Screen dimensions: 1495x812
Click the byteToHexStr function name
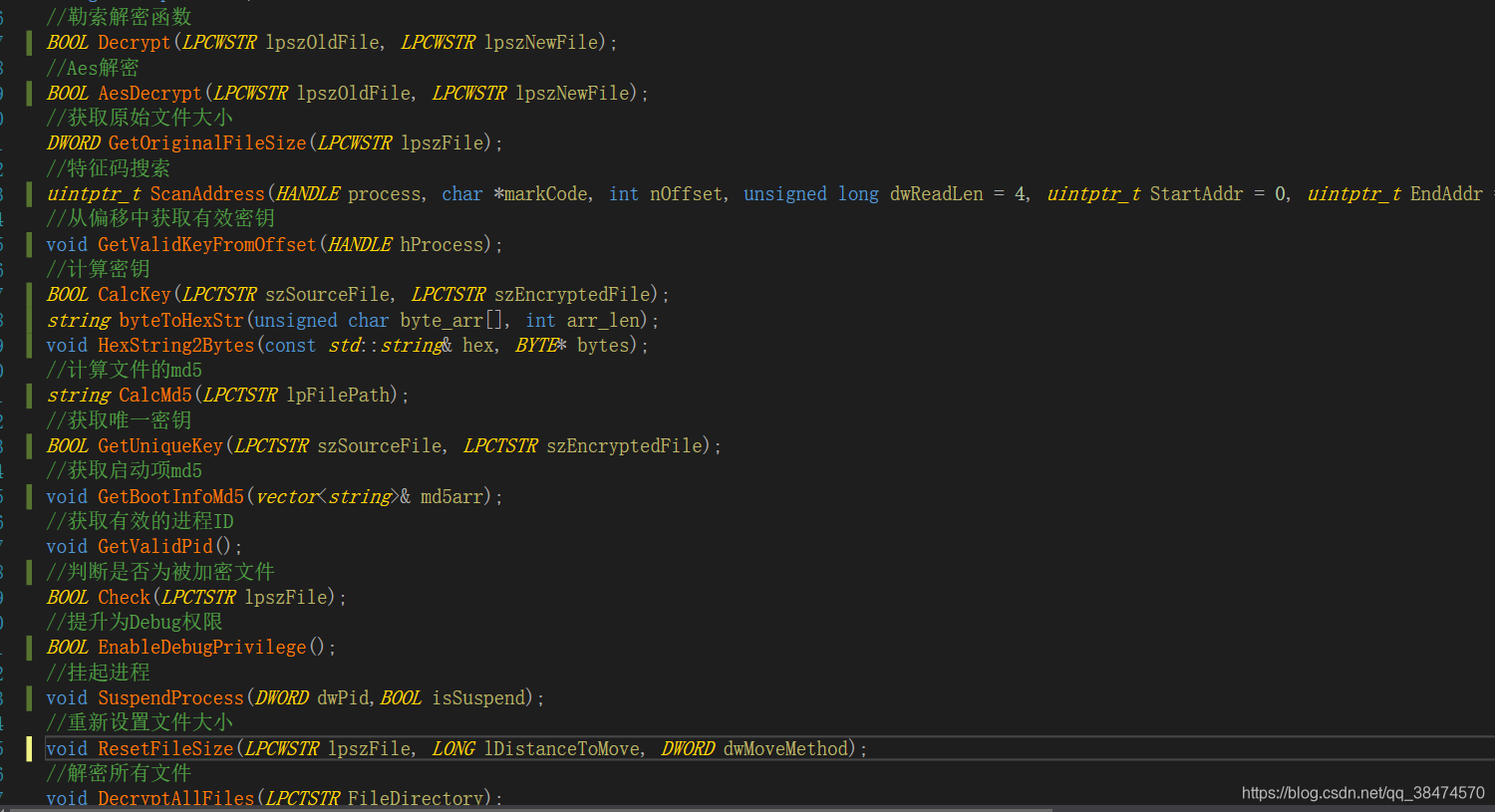point(181,321)
